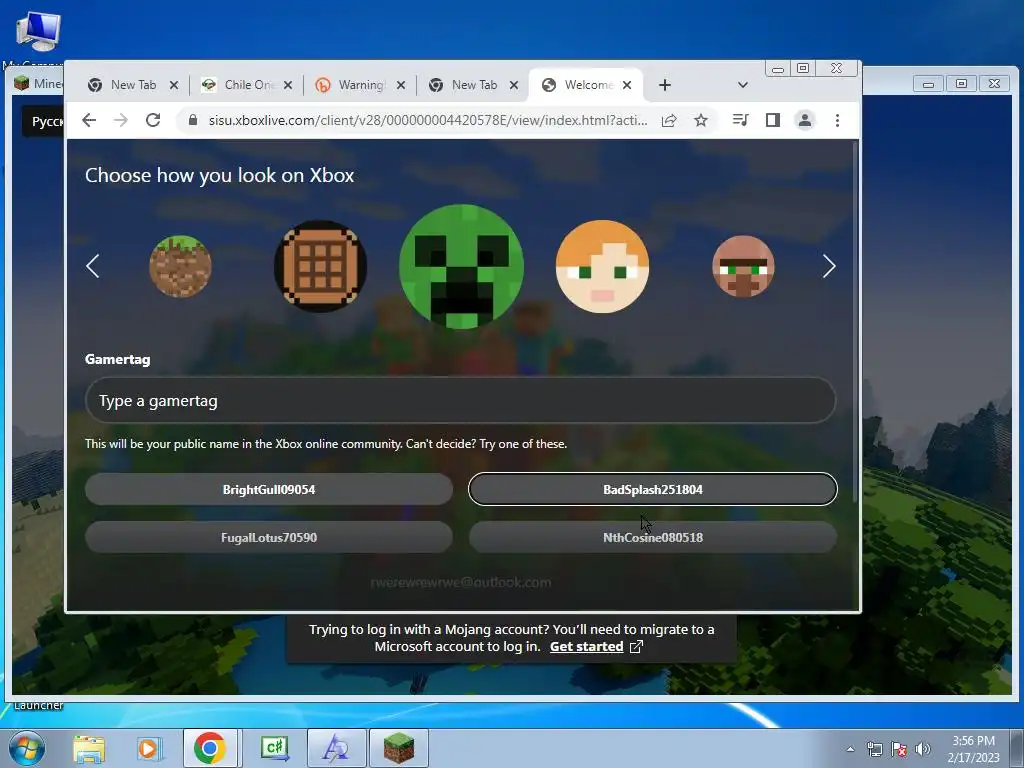1024x768 pixels.
Task: Open network status tray icon
Action: point(874,749)
